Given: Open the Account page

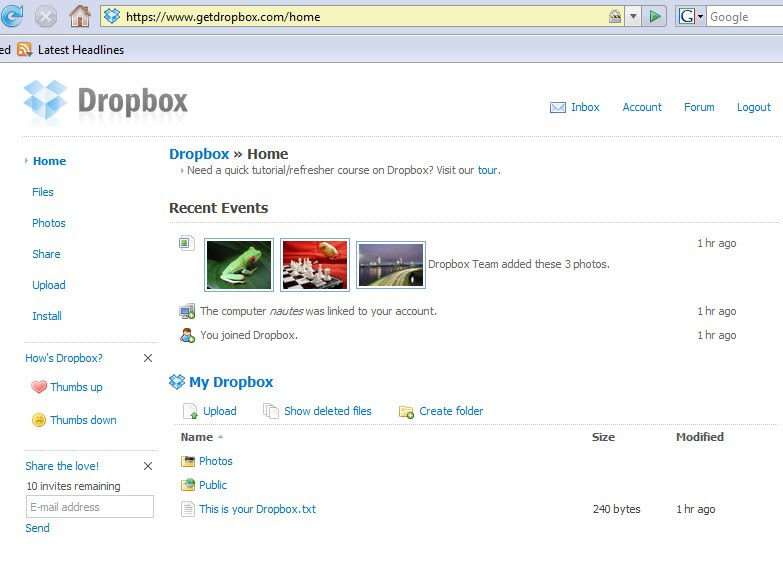Looking at the screenshot, I should click(642, 107).
